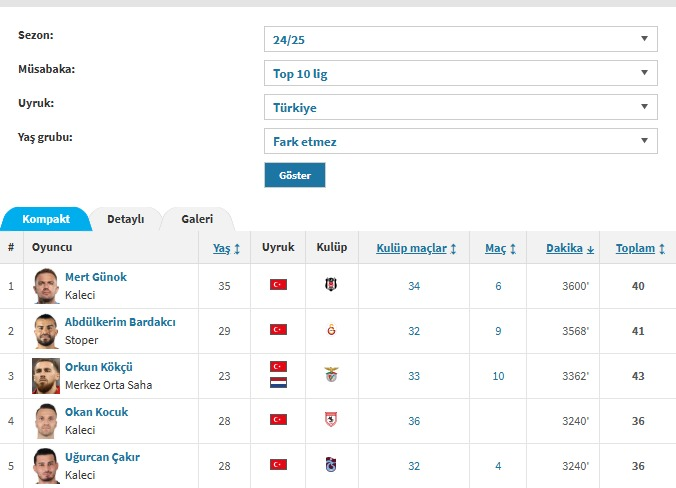This screenshot has width=676, height=488.
Task: Open the Yaş grubu Fark etmez dropdown
Action: click(460, 141)
